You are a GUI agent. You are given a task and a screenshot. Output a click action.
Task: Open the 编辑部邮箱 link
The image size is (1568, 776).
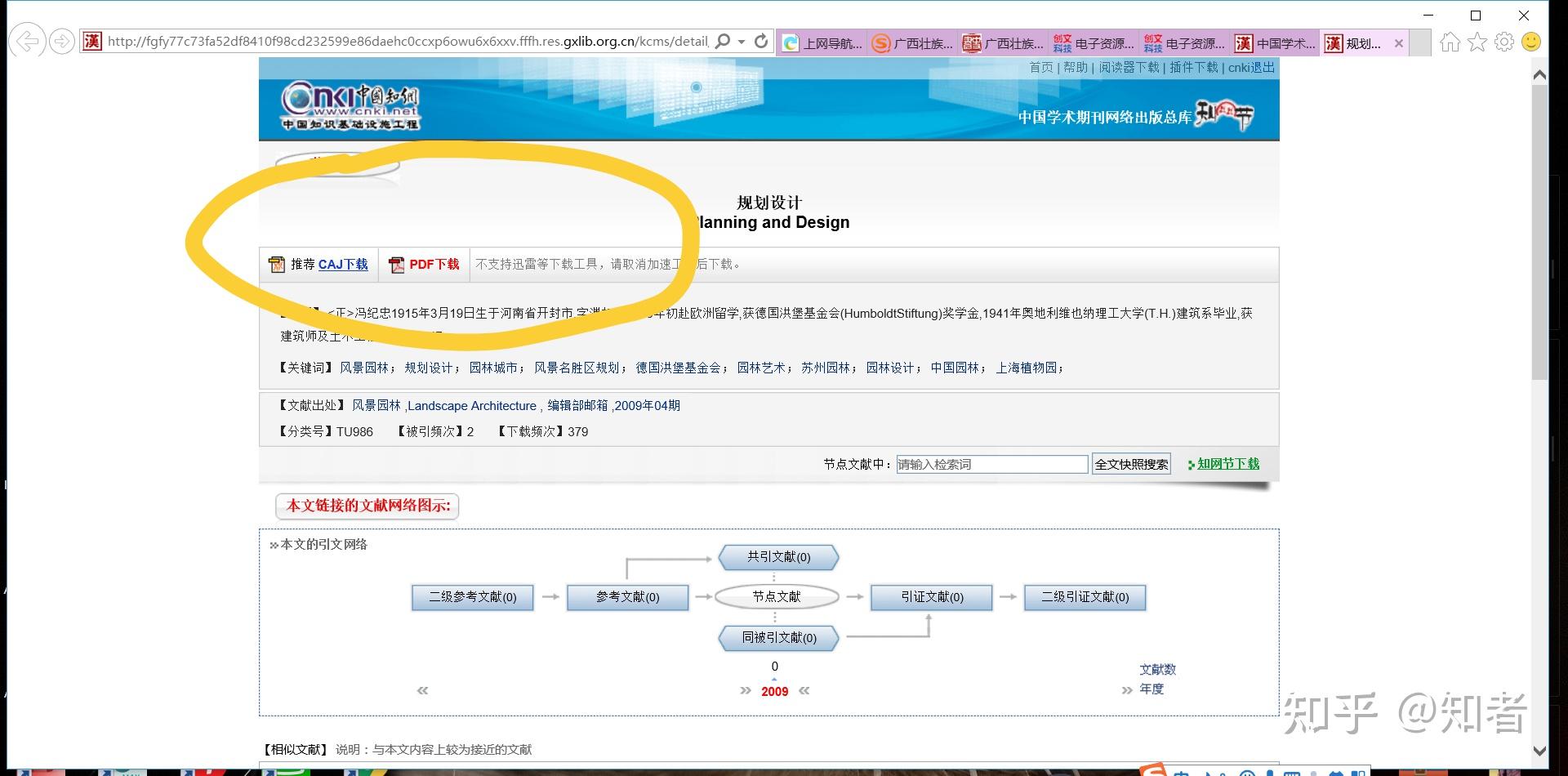point(577,406)
